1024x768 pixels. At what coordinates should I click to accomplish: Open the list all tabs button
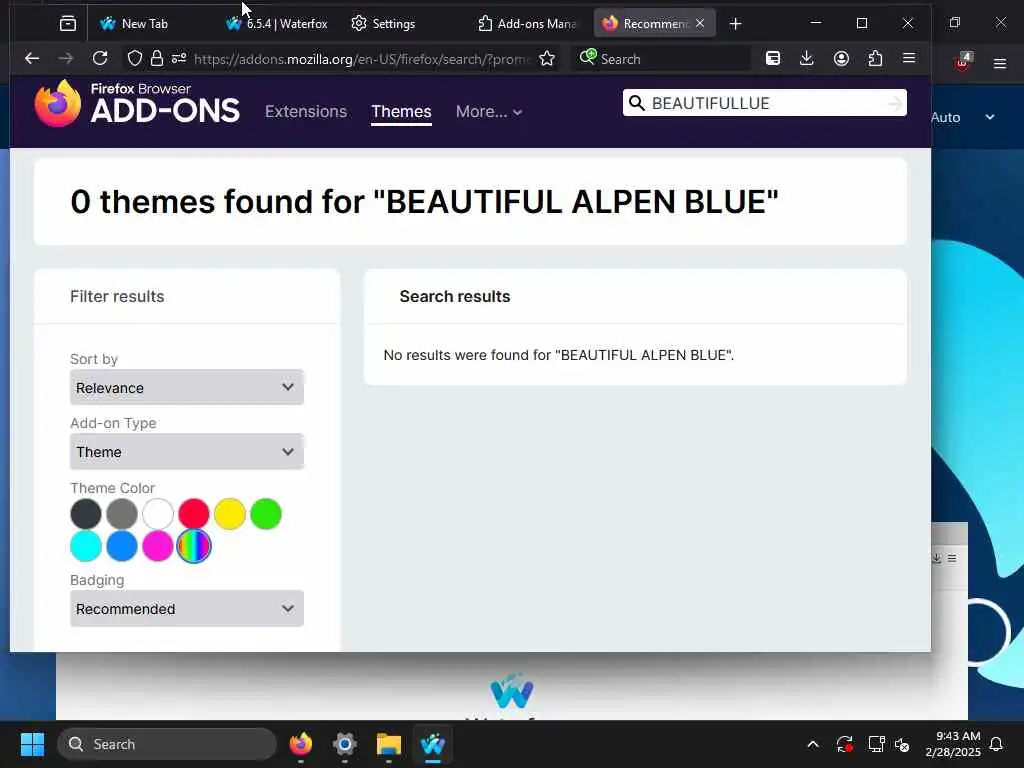[68, 24]
